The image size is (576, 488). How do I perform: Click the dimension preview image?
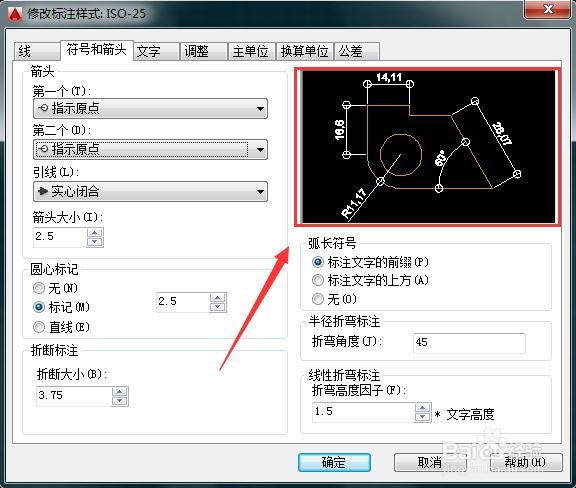[x=428, y=147]
